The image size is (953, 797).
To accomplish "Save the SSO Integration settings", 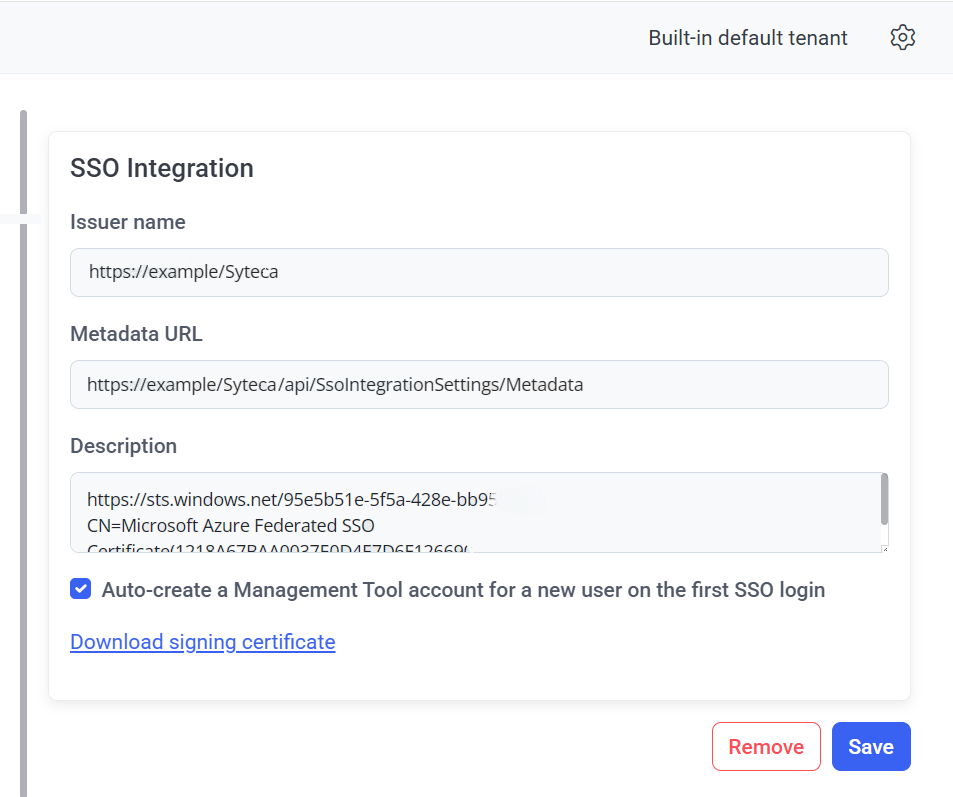I will [x=870, y=747].
